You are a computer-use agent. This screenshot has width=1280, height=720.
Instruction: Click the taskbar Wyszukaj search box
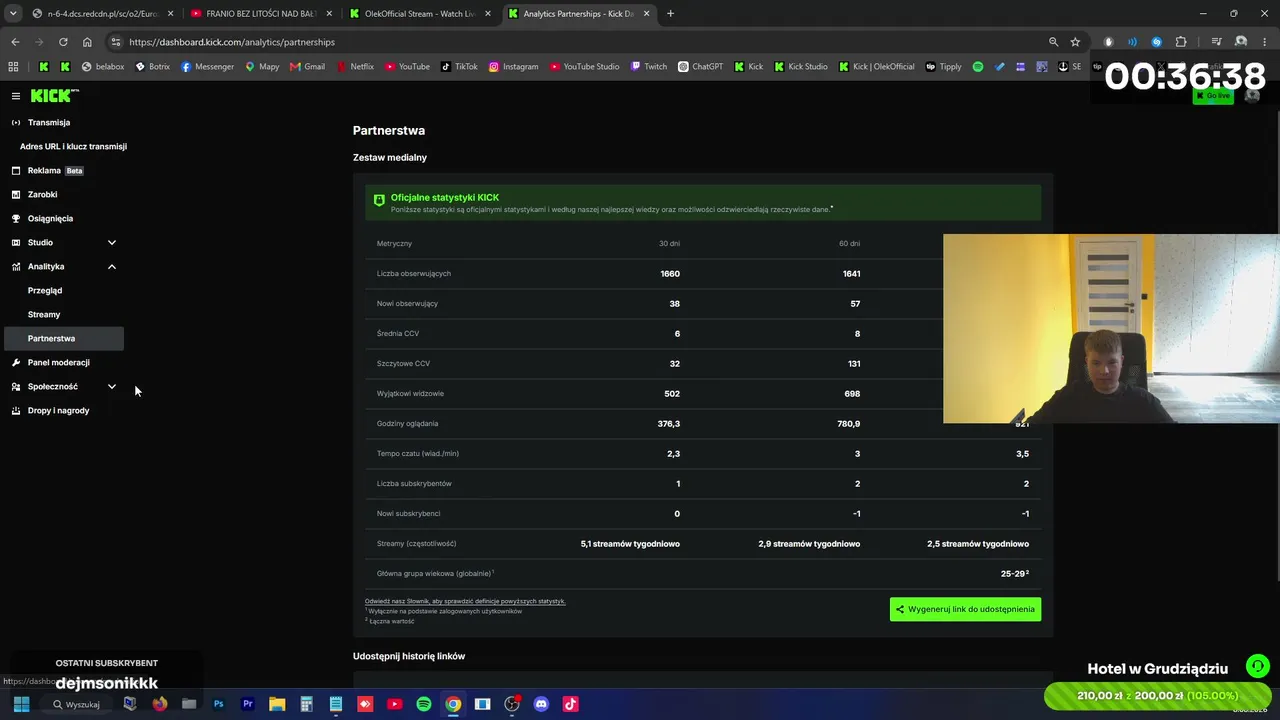click(x=78, y=704)
